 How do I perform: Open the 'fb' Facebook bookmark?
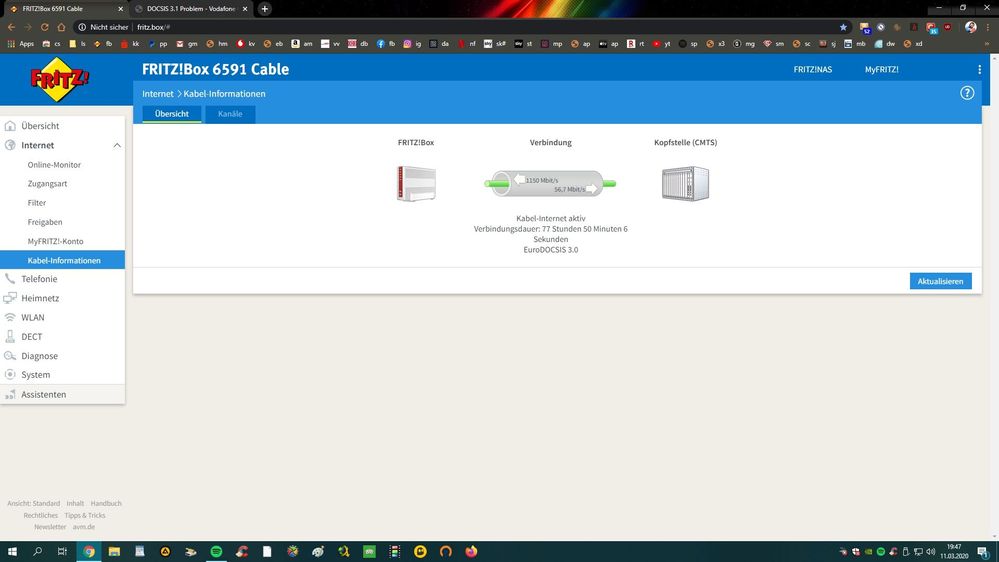click(386, 44)
